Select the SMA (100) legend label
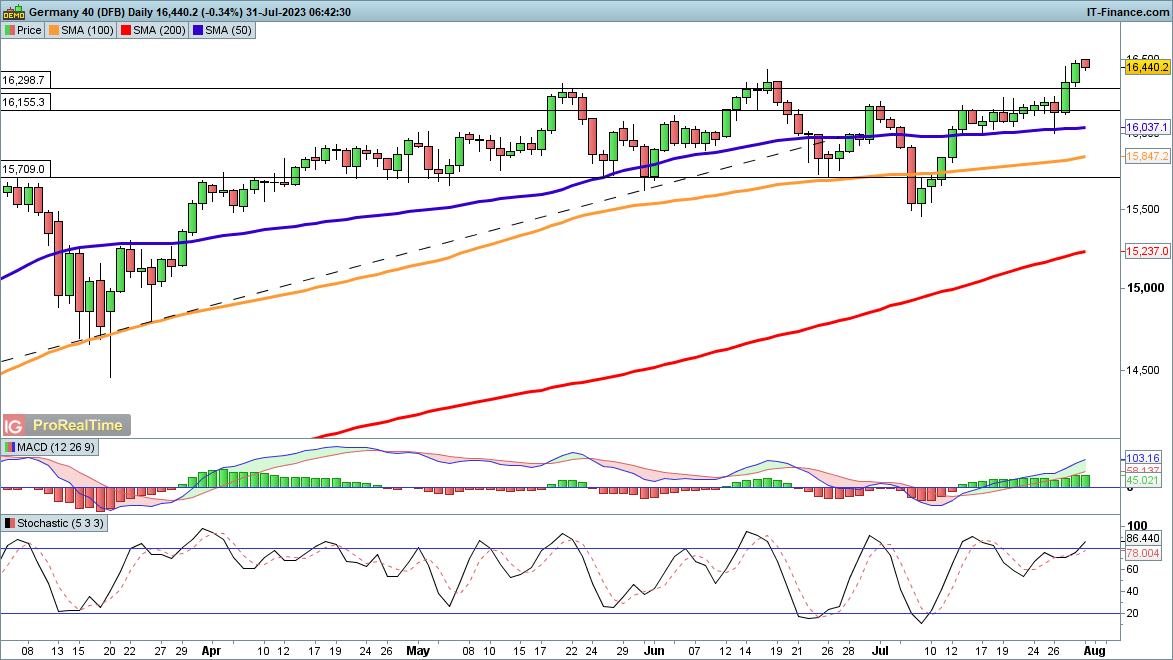This screenshot has height=660, width=1173. tap(88, 30)
